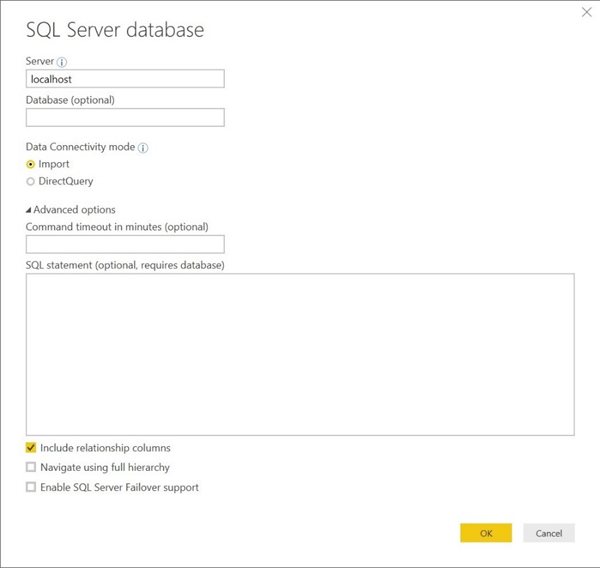Image resolution: width=600 pixels, height=568 pixels.
Task: Uncheck Include relationship columns
Action: coord(31,447)
